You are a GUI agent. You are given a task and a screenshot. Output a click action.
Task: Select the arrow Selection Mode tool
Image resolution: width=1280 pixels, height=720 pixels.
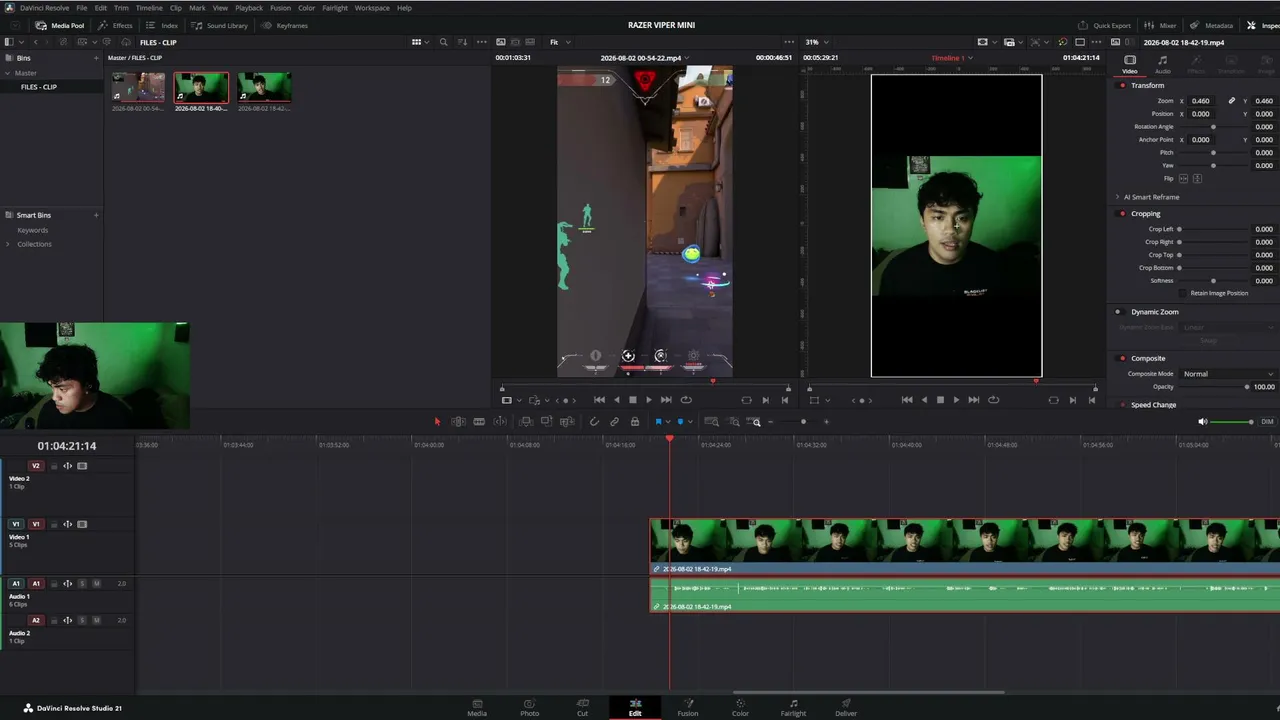[x=437, y=422]
